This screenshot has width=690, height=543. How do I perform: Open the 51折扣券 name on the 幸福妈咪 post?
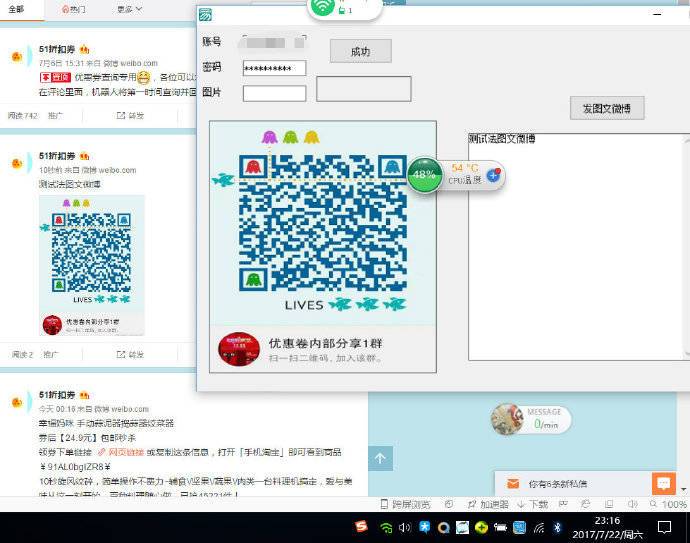point(57,395)
